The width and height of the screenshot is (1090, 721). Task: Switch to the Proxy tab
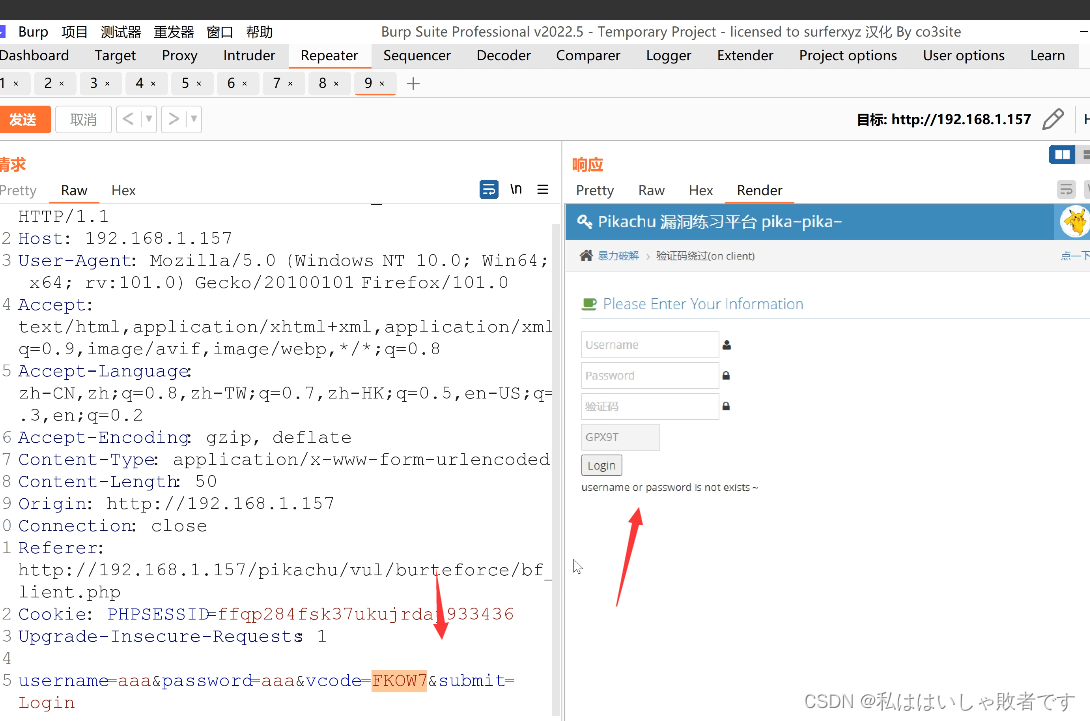[x=179, y=56]
